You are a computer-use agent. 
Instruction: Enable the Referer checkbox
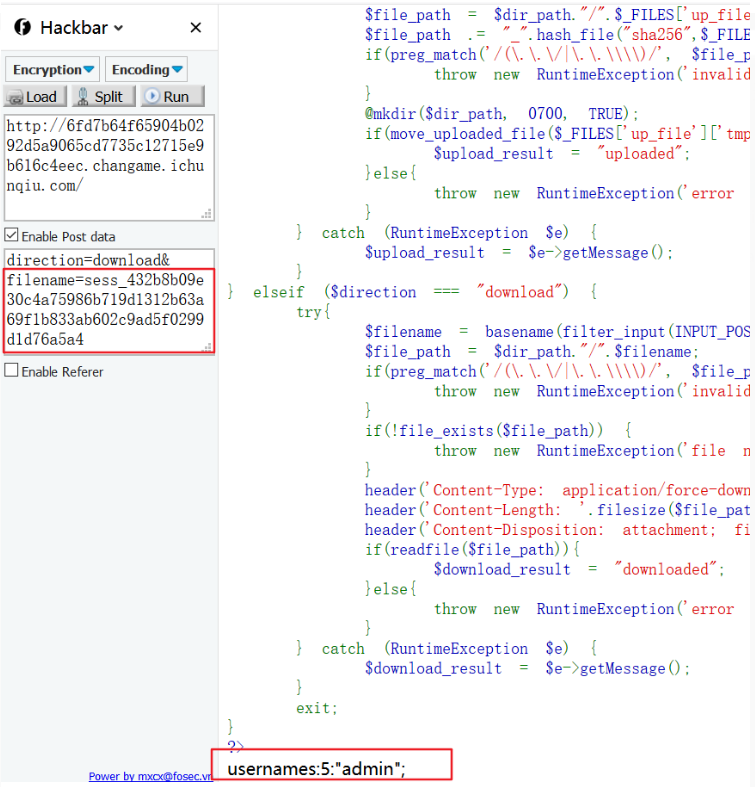(x=12, y=371)
